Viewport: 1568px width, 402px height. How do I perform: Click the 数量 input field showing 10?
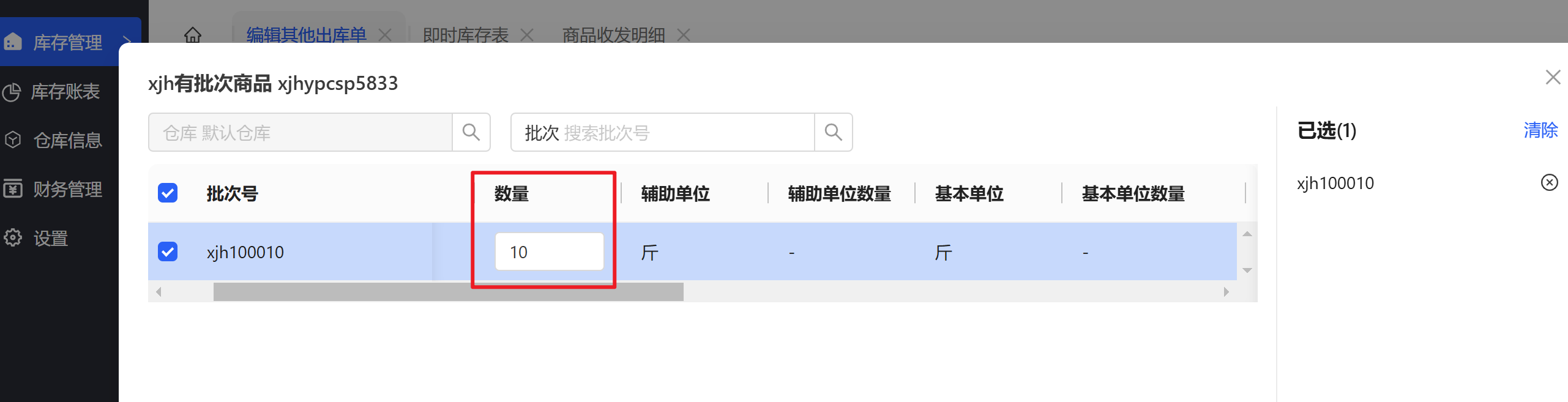pyautogui.click(x=549, y=251)
